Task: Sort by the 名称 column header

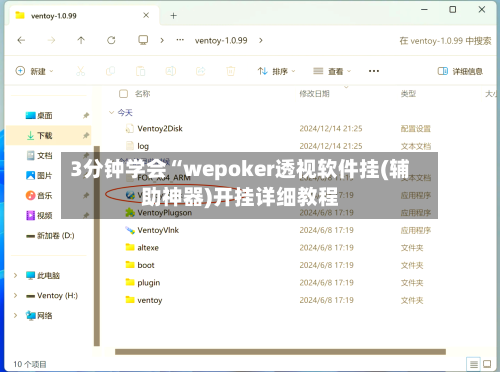Action: point(143,94)
